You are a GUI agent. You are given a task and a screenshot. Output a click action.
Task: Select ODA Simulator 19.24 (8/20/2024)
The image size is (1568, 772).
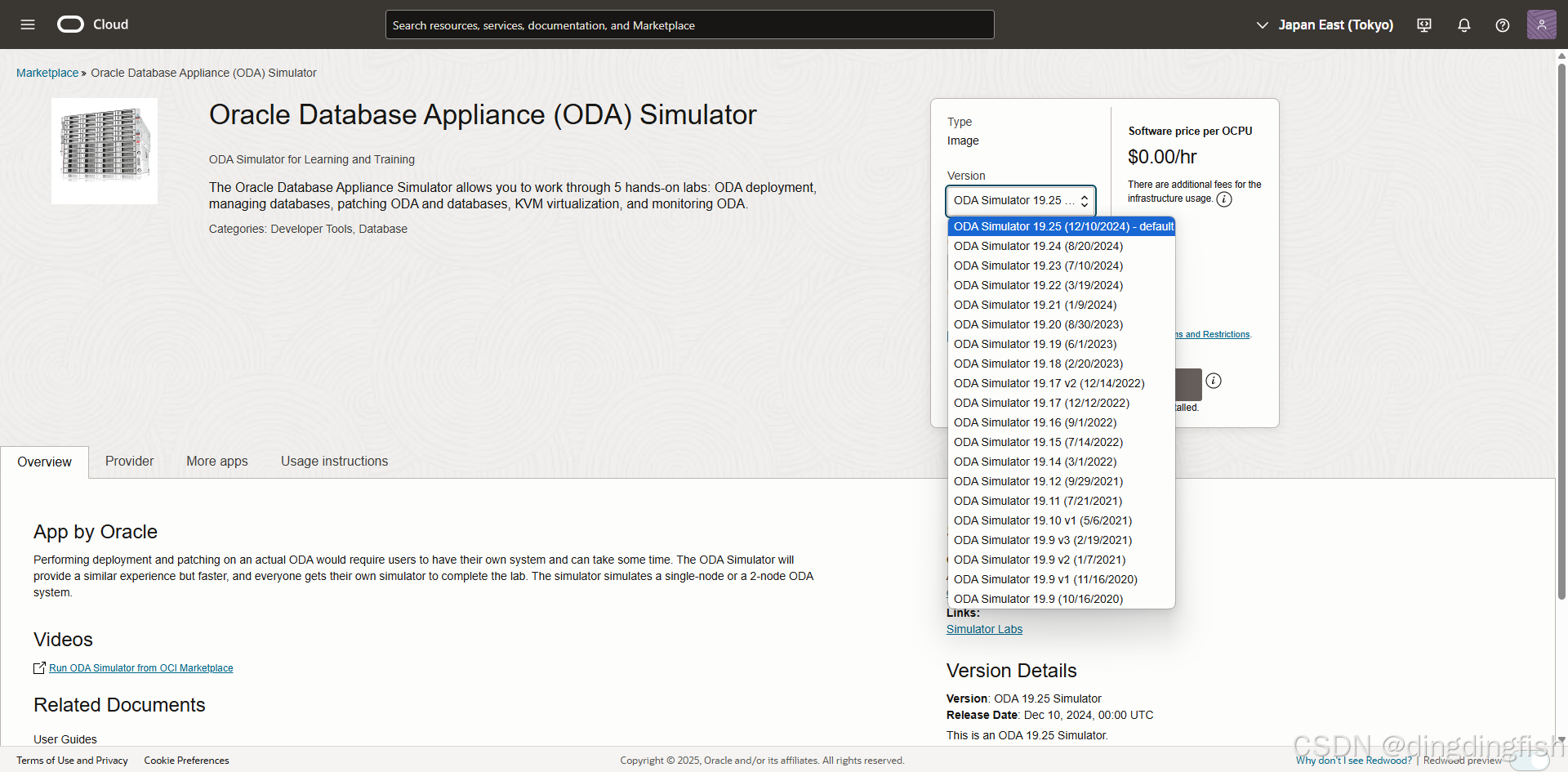[1062, 246]
